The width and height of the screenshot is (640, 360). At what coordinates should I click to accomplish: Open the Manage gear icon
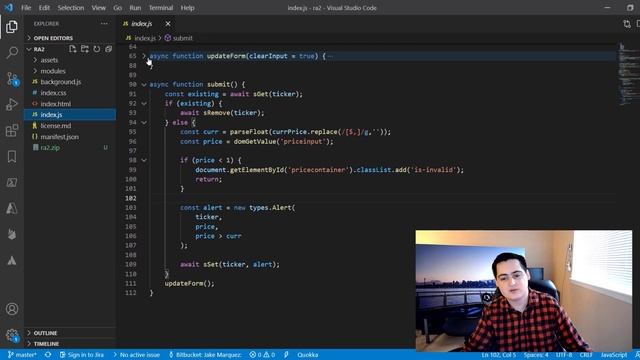12,336
